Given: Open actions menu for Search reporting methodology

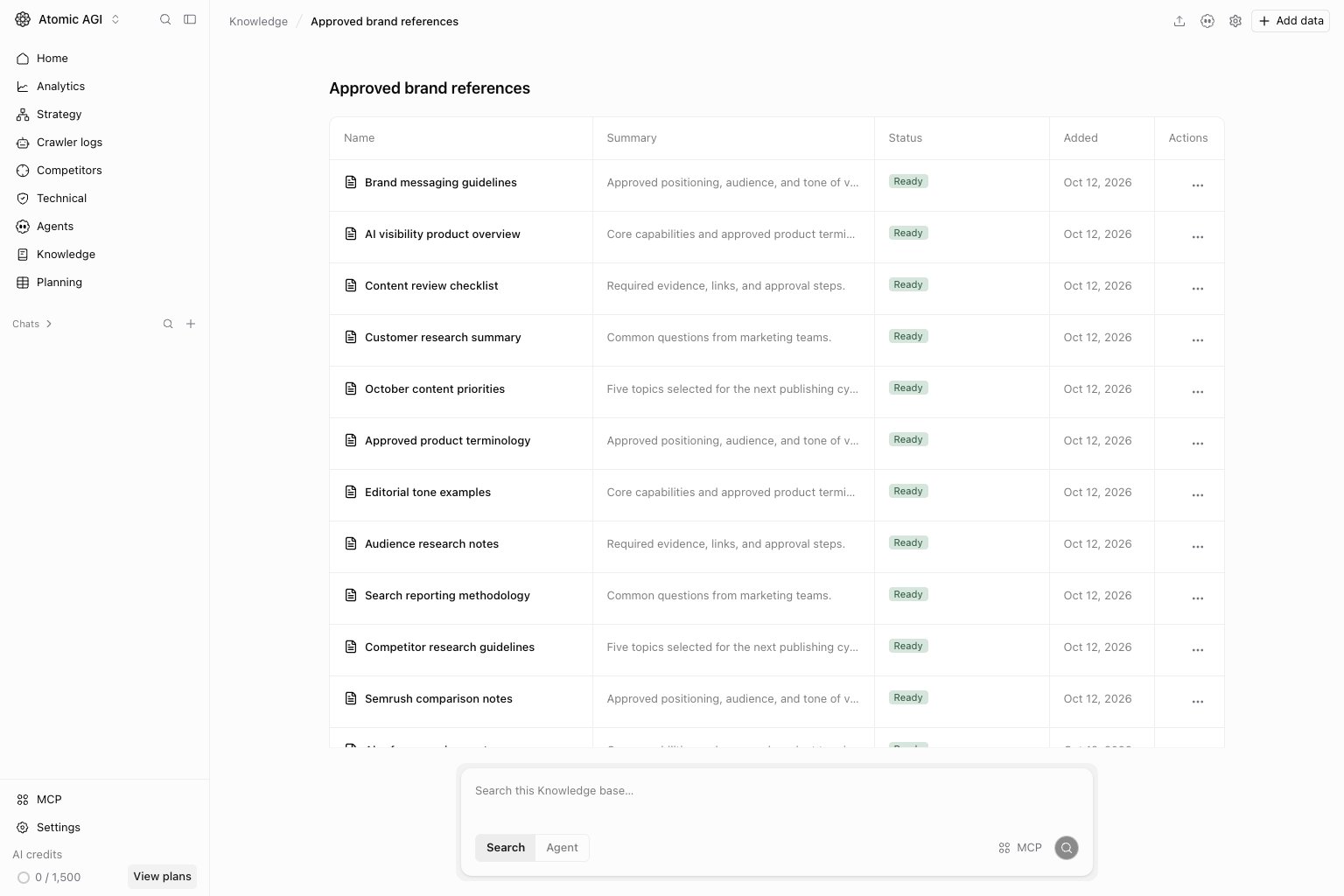Looking at the screenshot, I should coord(1198,598).
